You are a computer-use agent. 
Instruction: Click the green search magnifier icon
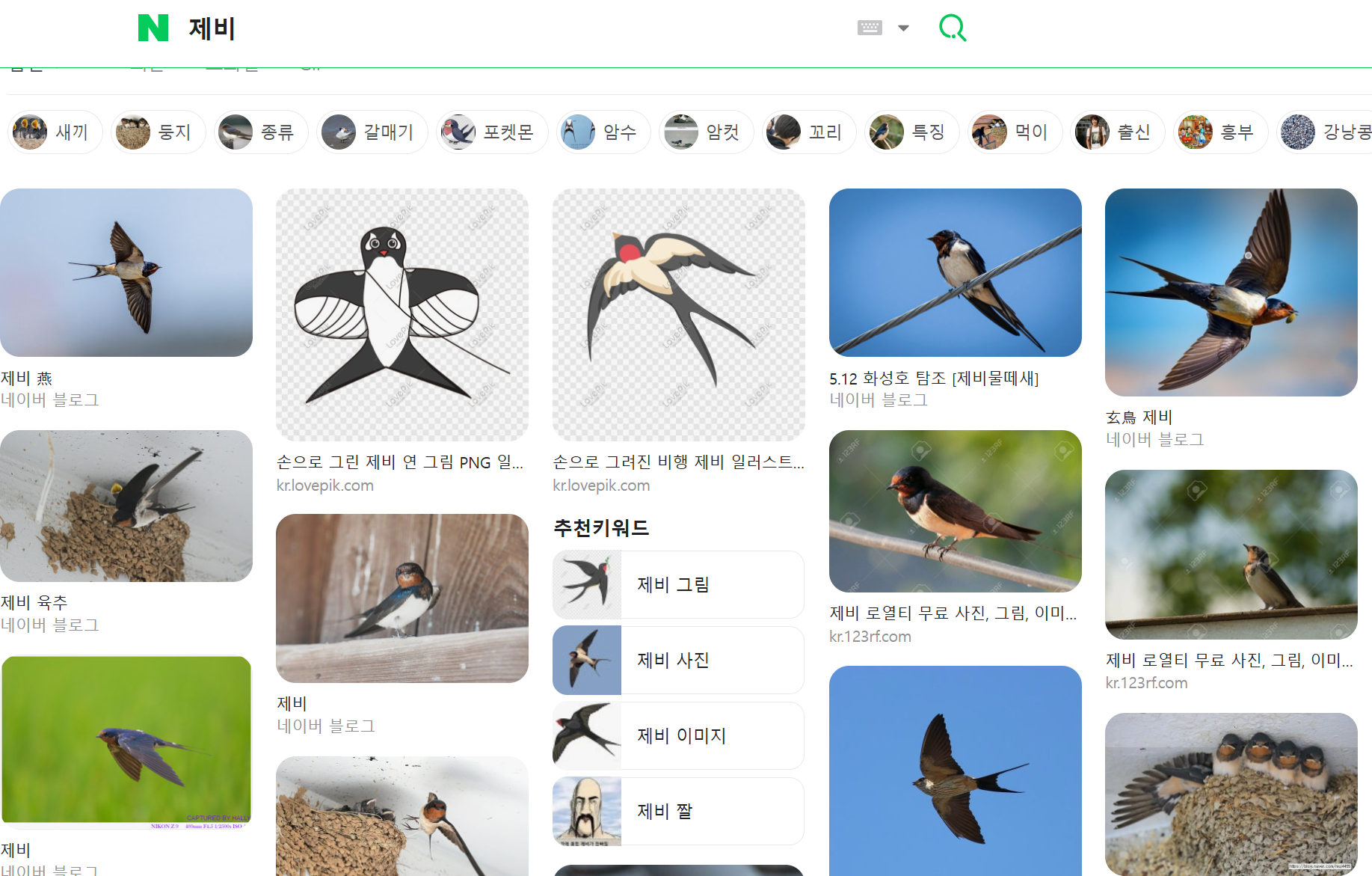coord(953,28)
